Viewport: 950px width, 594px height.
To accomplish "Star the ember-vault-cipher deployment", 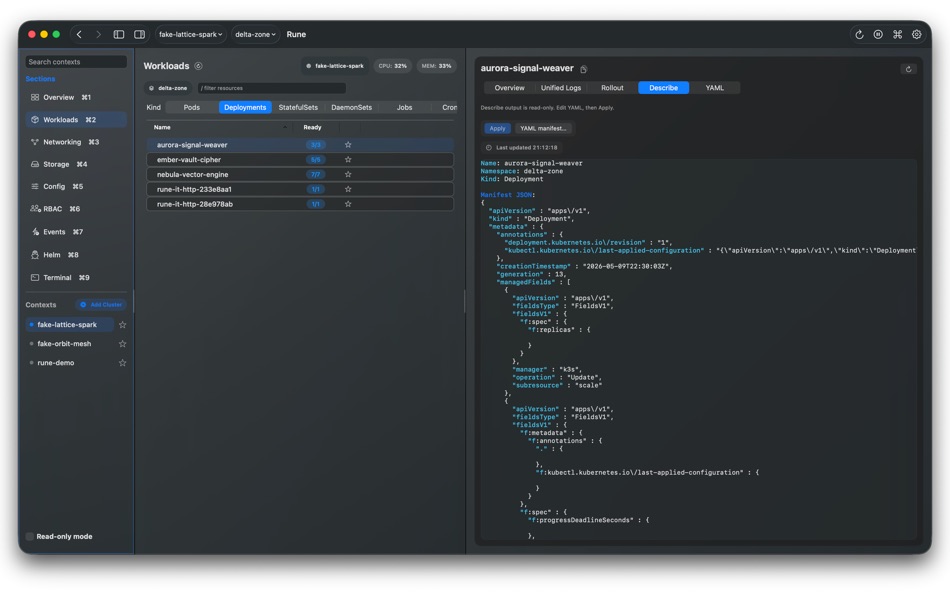I will click(348, 159).
